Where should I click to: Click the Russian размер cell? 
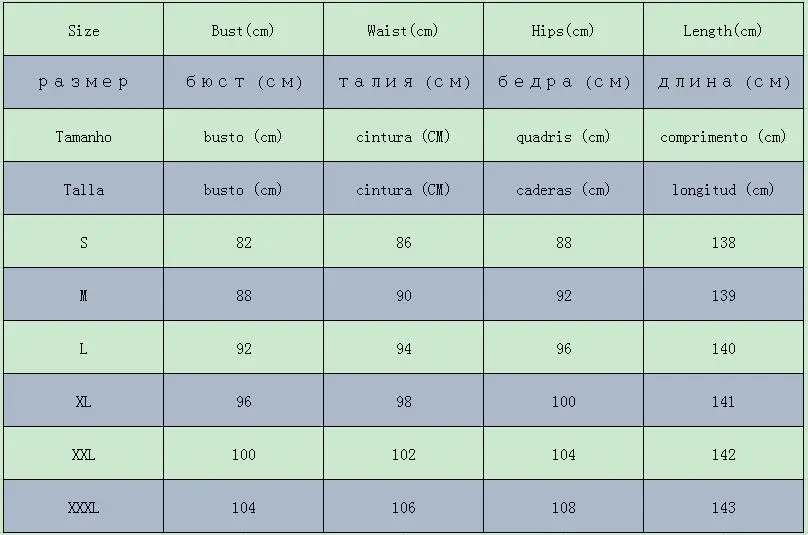84,82
